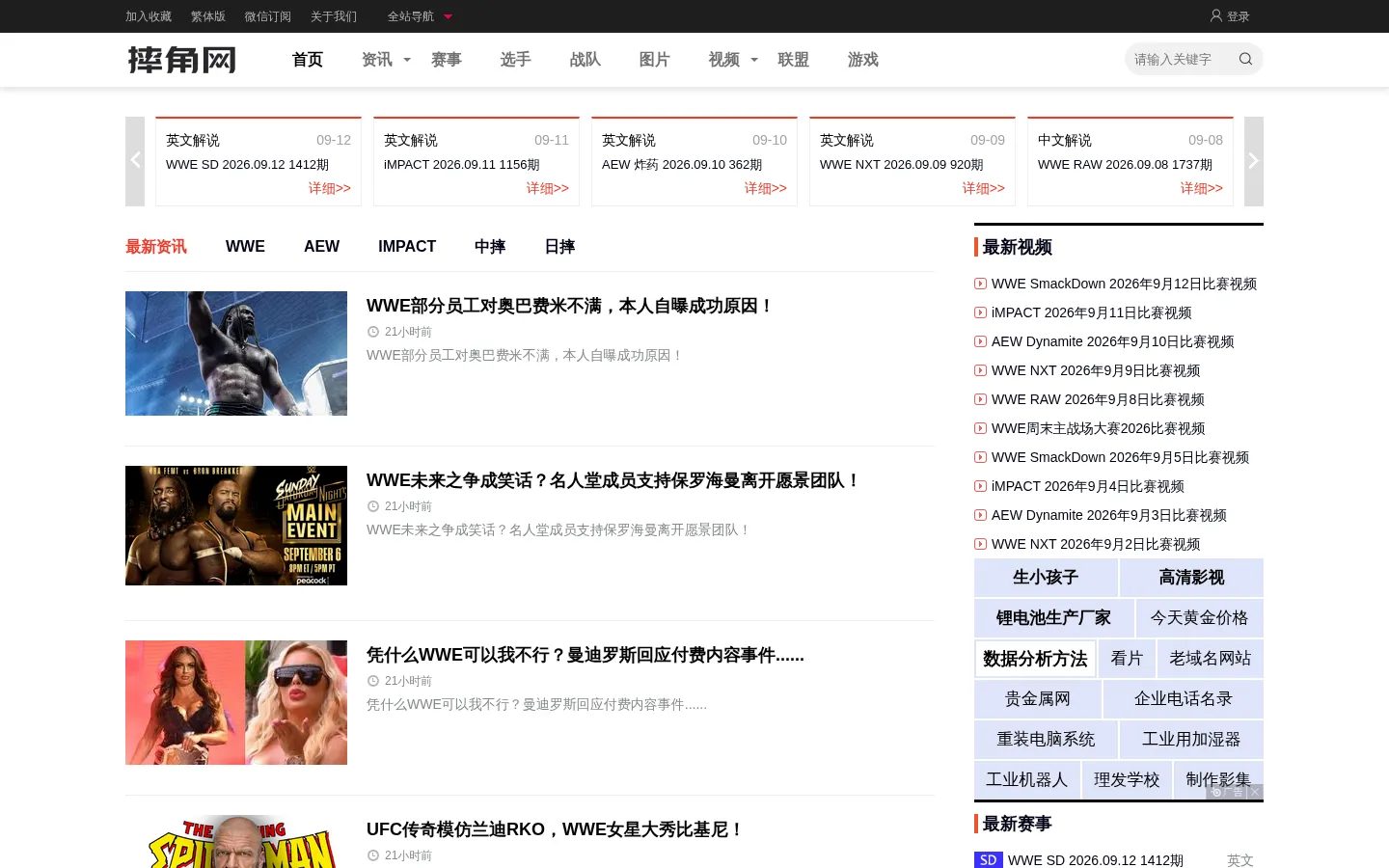Click play icon beside WWE RAW 9月8日 video
Image resolution: width=1389 pixels, height=868 pixels.
(980, 399)
